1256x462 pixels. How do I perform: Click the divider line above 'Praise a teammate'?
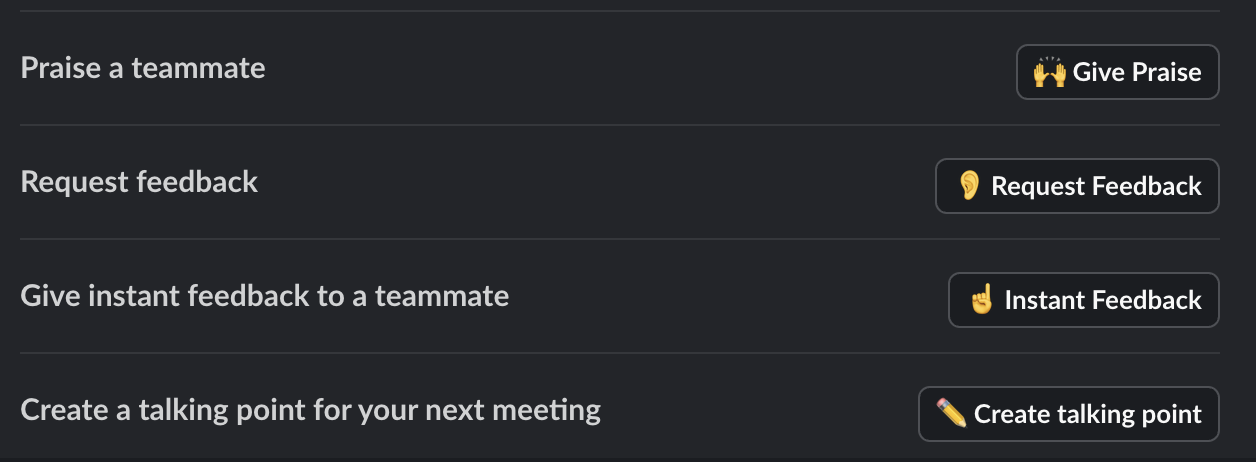click(x=620, y=11)
